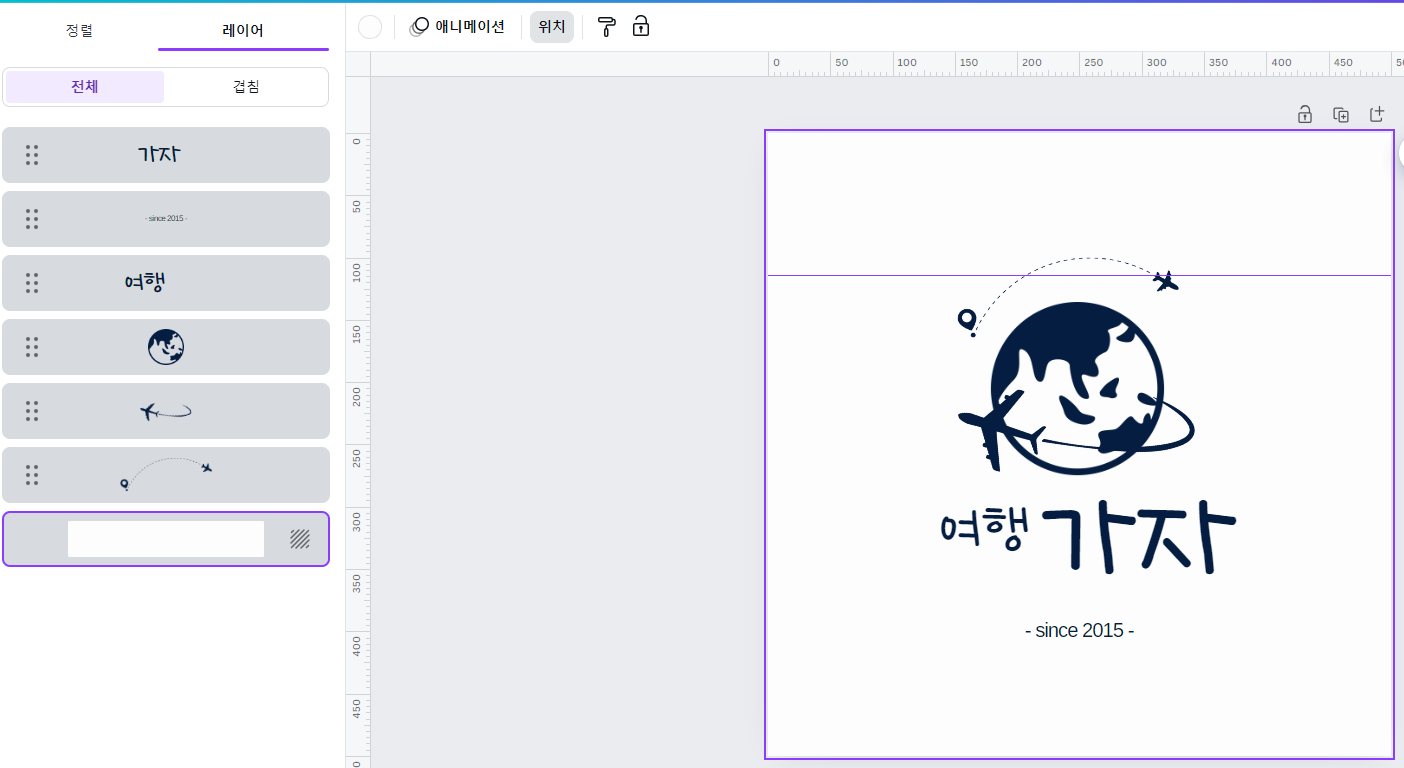Select the dotted flight path layer
The image size is (1404, 768).
166,475
